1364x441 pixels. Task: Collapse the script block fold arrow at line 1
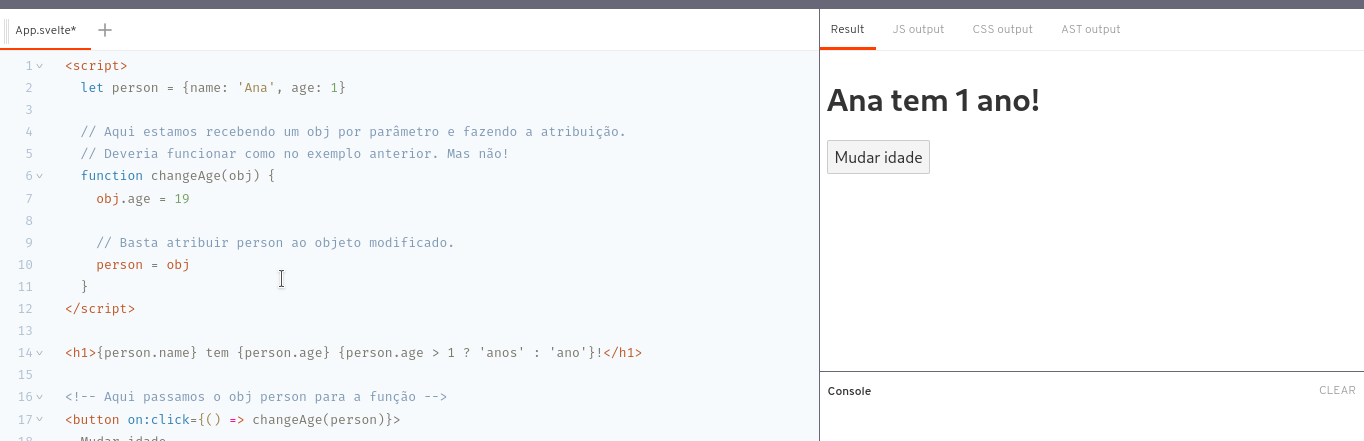40,66
